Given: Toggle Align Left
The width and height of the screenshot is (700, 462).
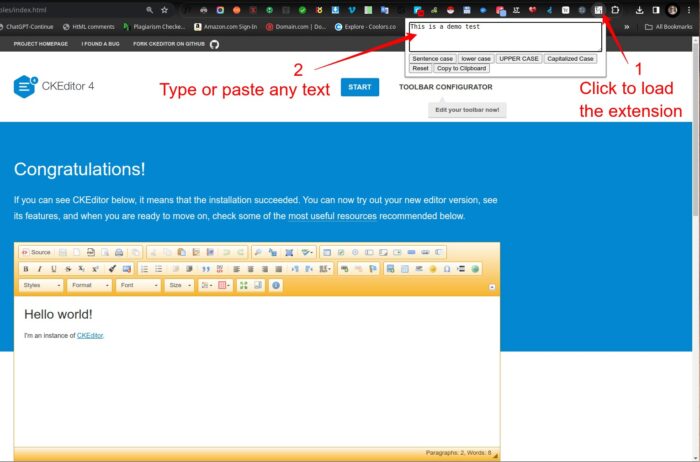Looking at the screenshot, I should (x=236, y=269).
